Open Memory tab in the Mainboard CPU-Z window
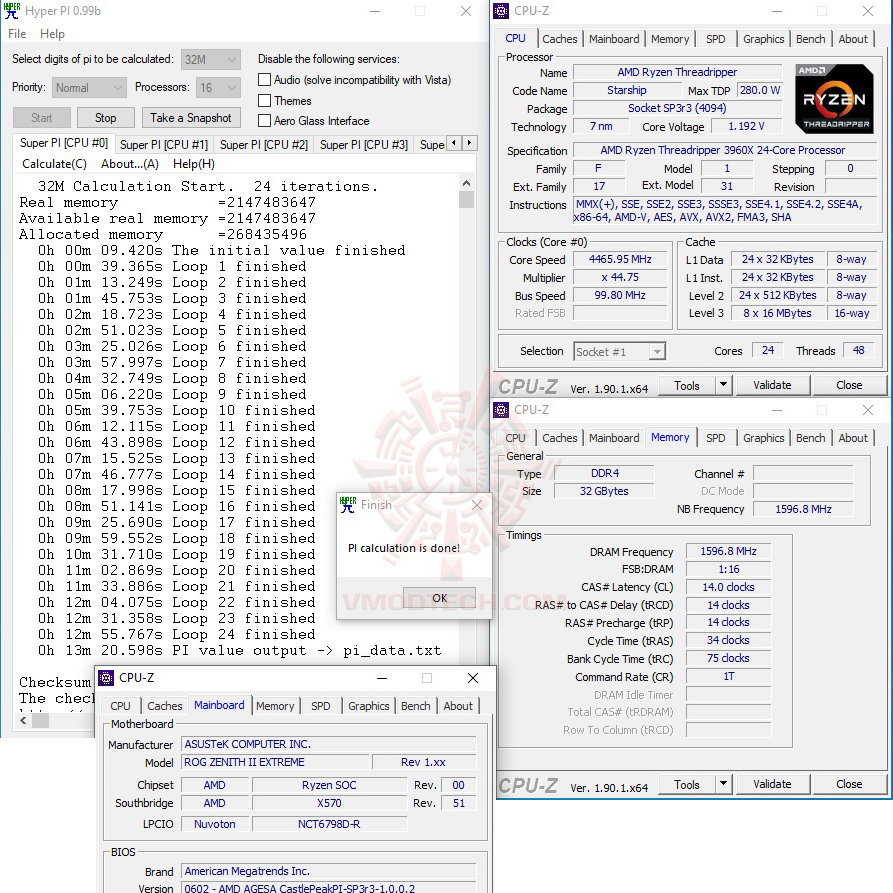The image size is (893, 893). (x=275, y=706)
